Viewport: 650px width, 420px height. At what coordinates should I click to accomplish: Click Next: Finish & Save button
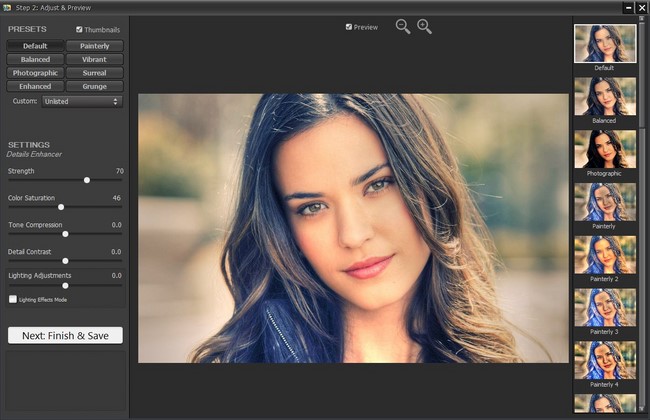(65, 335)
